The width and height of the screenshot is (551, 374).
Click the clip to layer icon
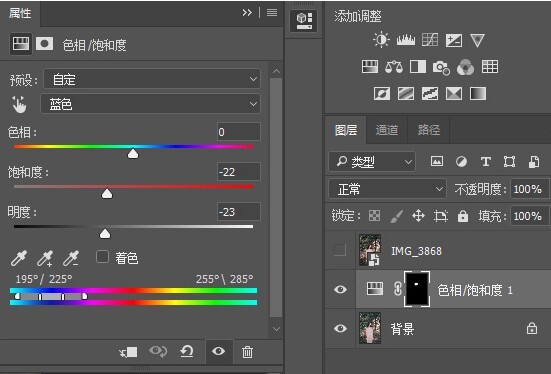[x=129, y=352]
